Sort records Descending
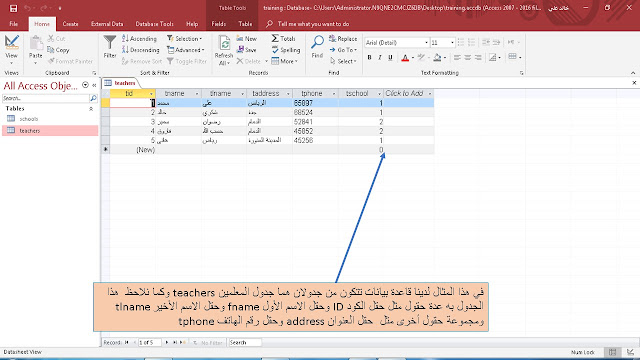 (140, 50)
